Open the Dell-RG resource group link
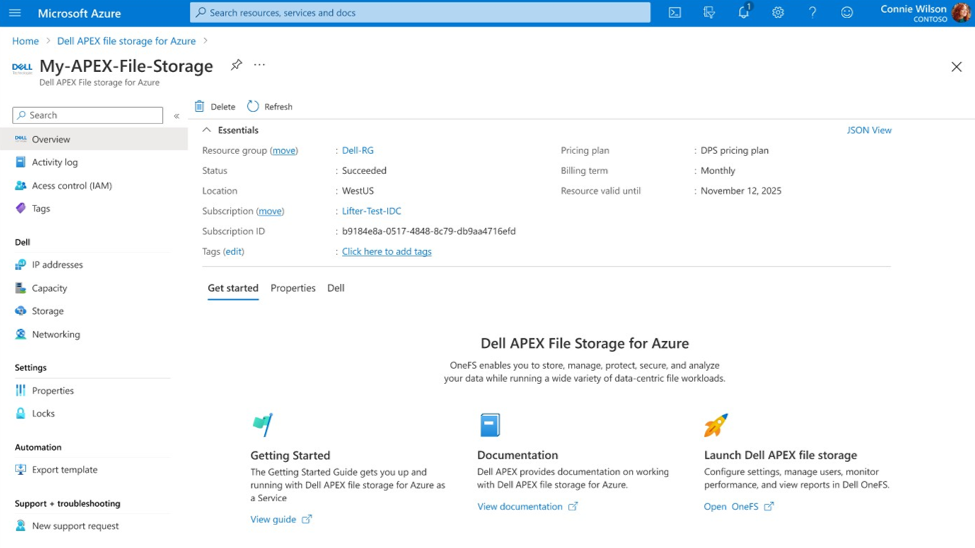 pyautogui.click(x=358, y=151)
